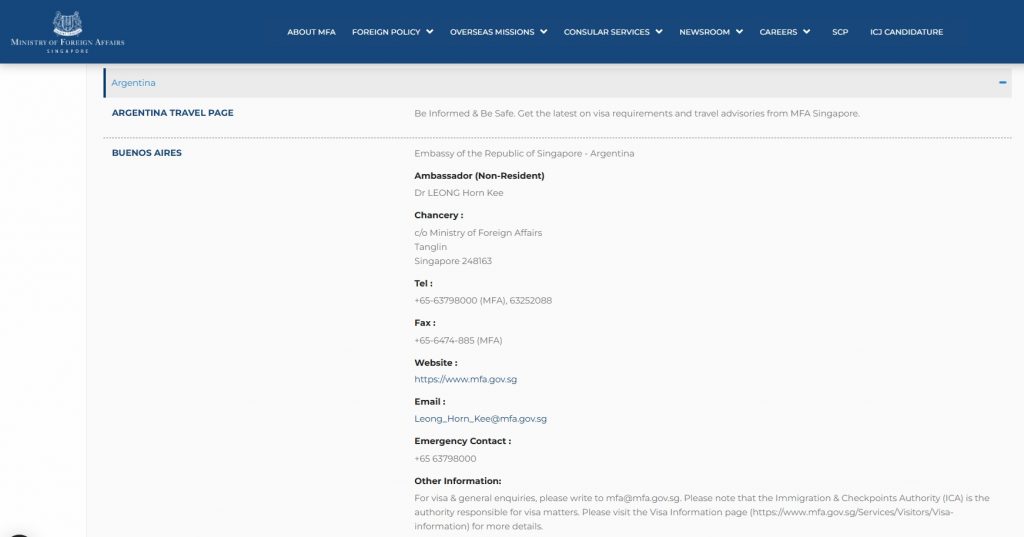Select Foreign Policy text in navigation
1024x537 pixels.
click(x=386, y=32)
